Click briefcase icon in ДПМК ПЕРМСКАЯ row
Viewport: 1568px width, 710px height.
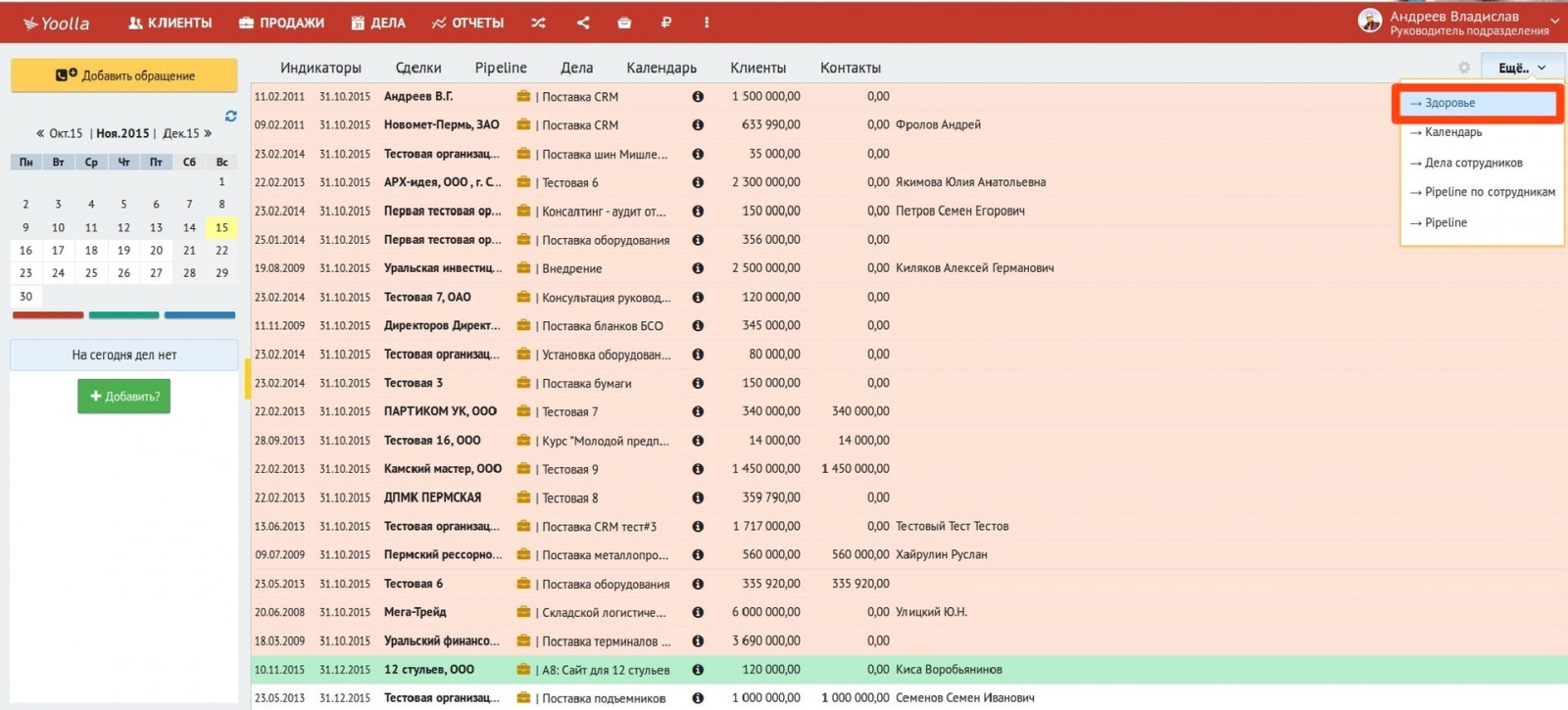point(523,497)
